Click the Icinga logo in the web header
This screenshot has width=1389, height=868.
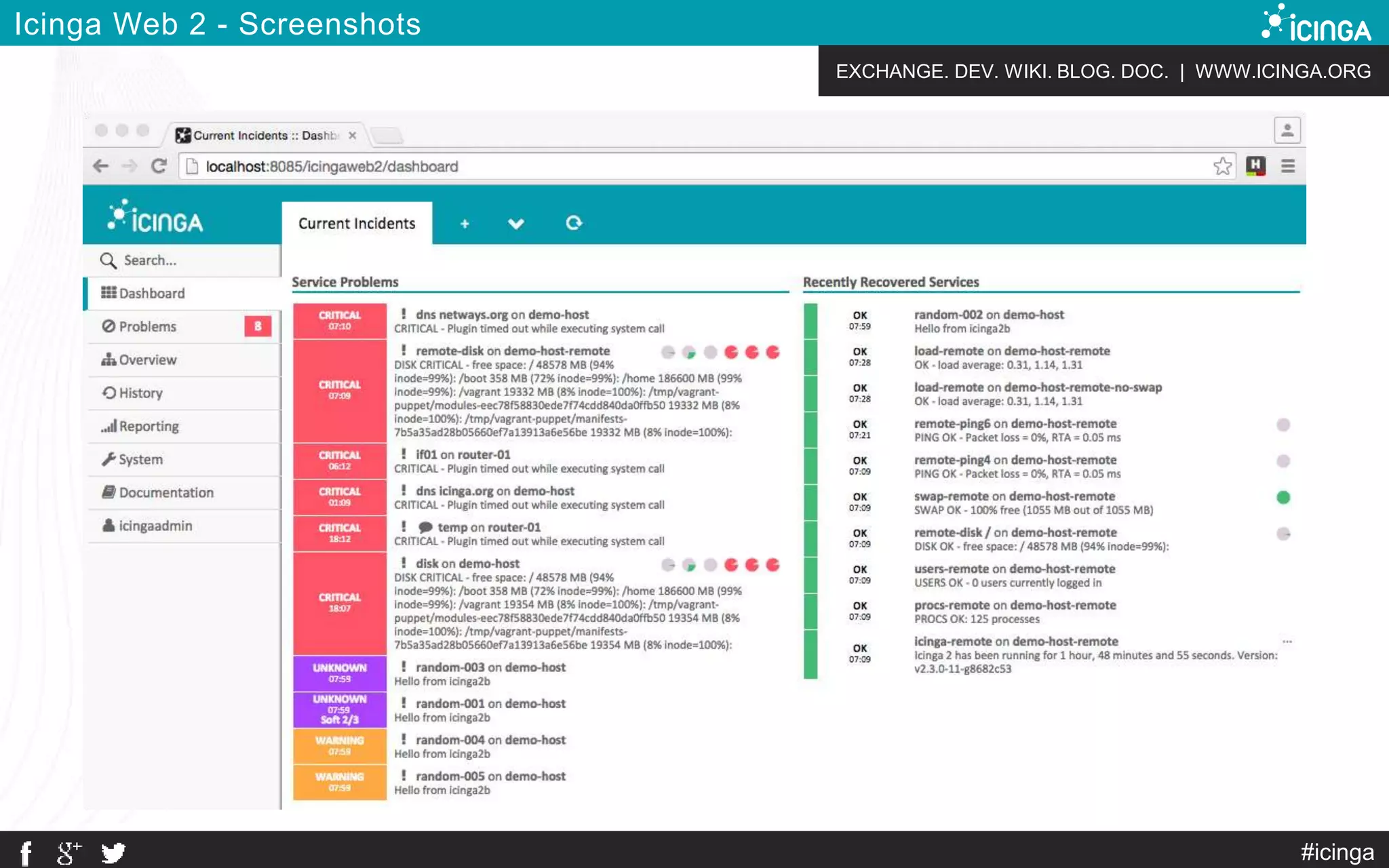(x=155, y=217)
